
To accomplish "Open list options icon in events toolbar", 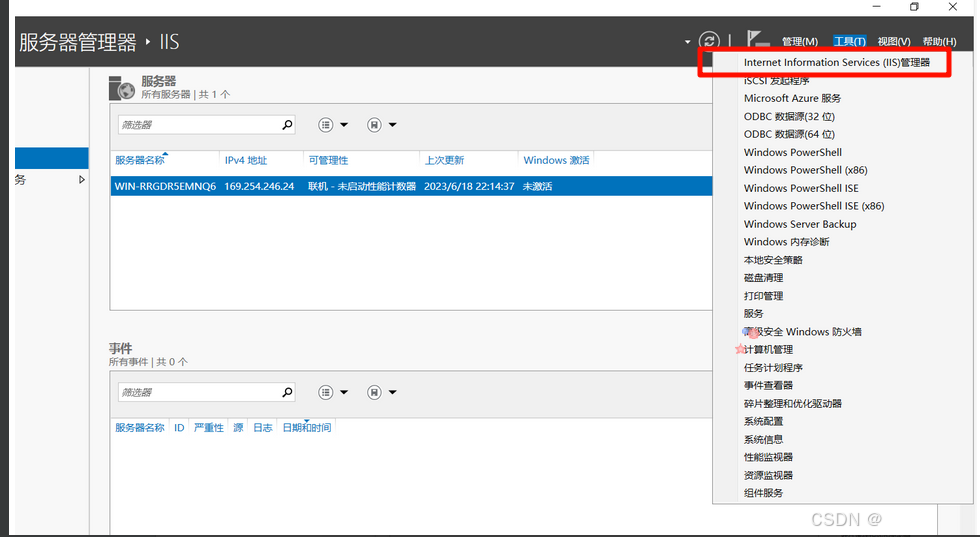I will coord(326,392).
